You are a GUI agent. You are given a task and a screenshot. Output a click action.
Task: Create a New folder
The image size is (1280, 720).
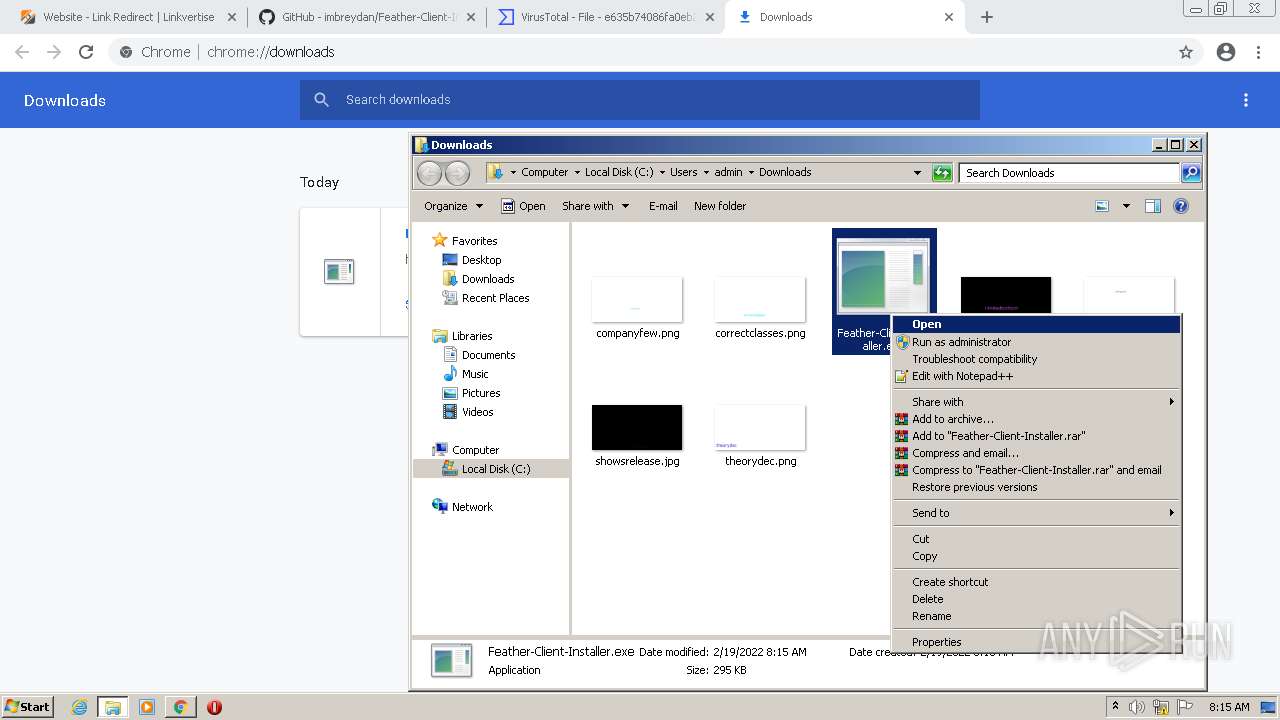720,206
